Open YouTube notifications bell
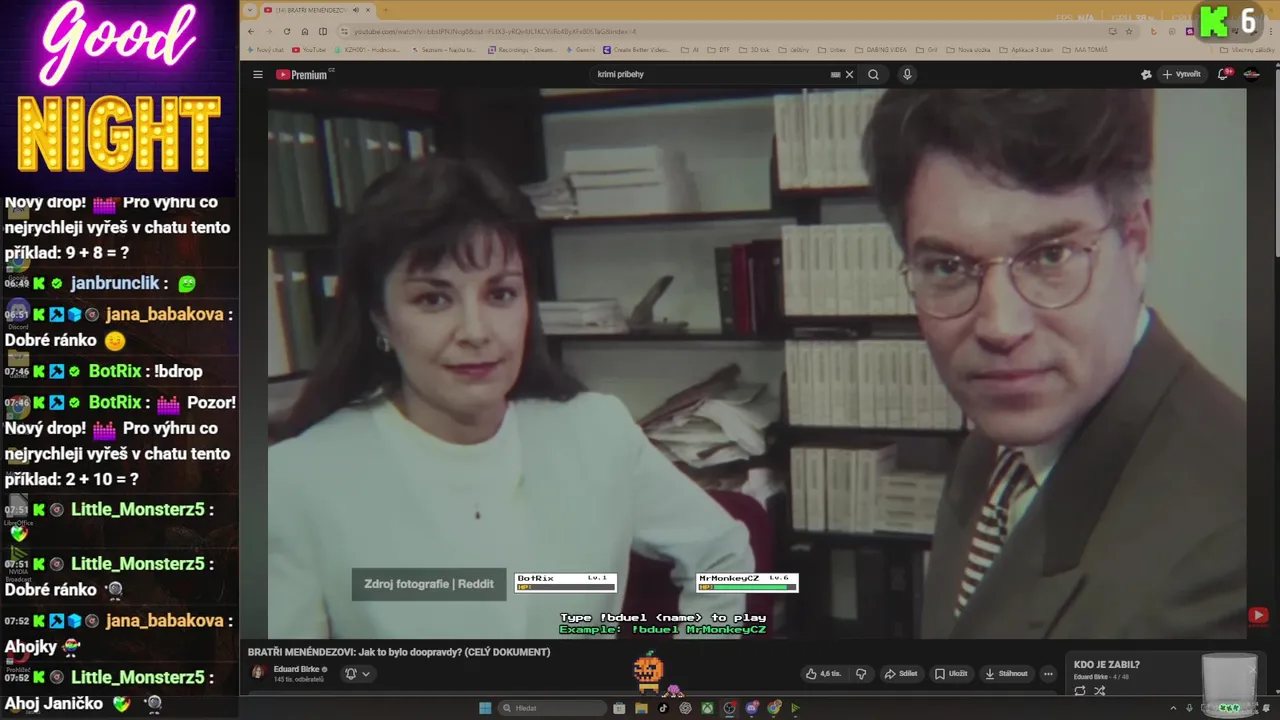 point(1223,74)
